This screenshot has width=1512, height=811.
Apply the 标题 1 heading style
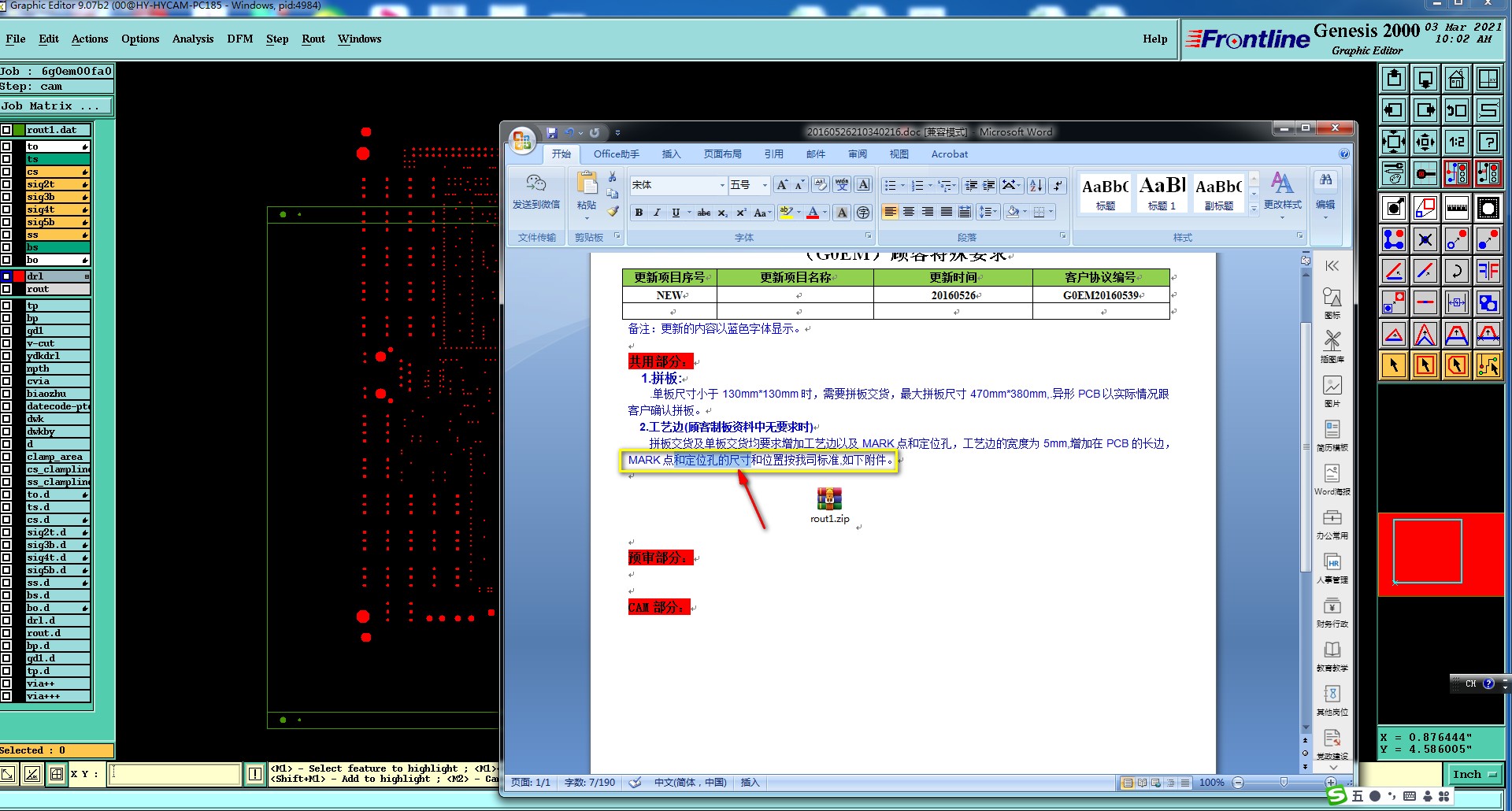click(x=1162, y=193)
